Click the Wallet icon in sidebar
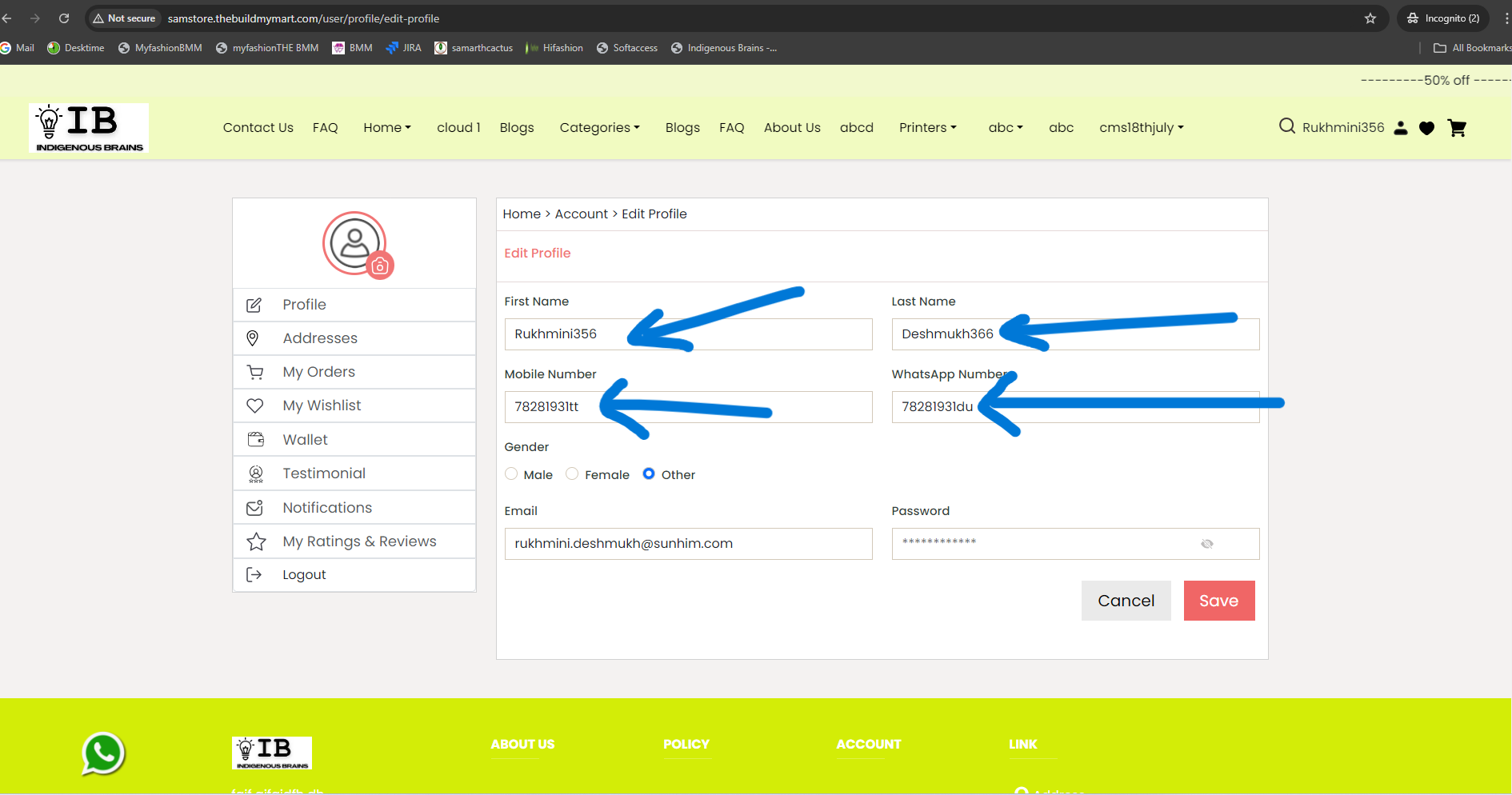The image size is (1512, 795). (x=256, y=439)
